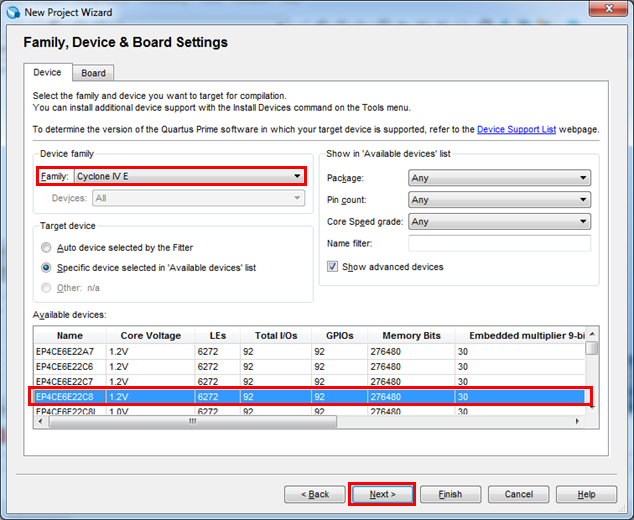The width and height of the screenshot is (634, 520).
Task: Open the Device Support List link
Action: click(x=516, y=129)
